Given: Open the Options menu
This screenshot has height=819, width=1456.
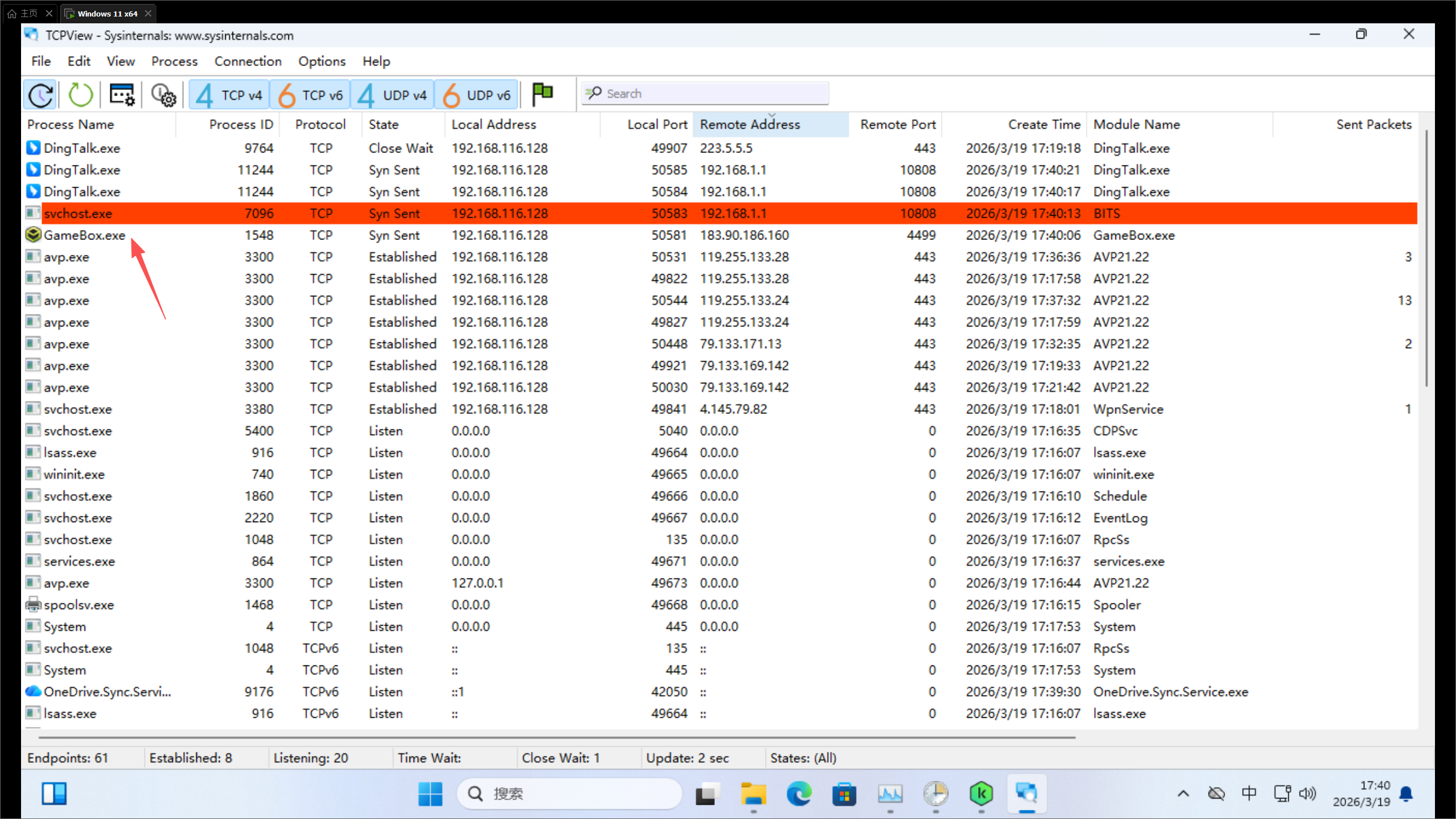Looking at the screenshot, I should click(x=321, y=61).
